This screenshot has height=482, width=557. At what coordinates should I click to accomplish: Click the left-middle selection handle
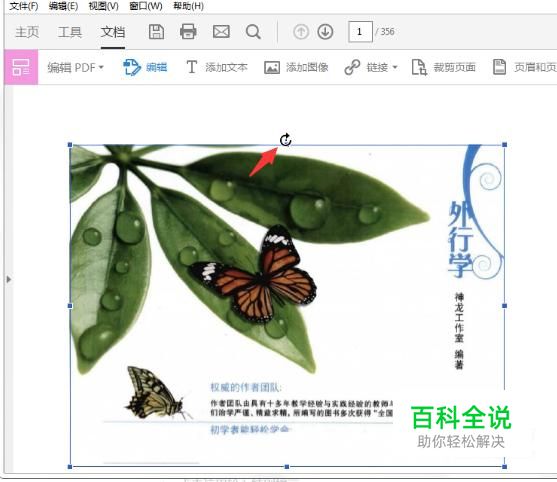click(70, 305)
